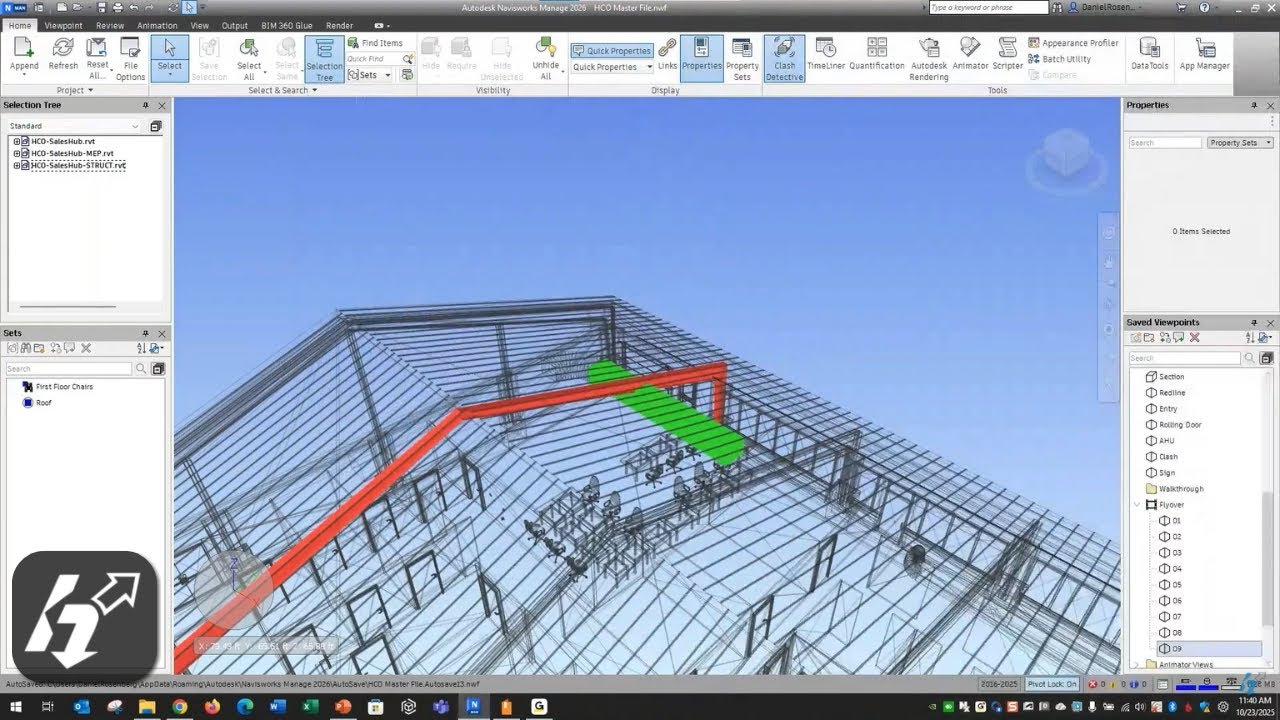This screenshot has width=1280, height=720.
Task: Pin the Properties panel
Action: point(1254,105)
